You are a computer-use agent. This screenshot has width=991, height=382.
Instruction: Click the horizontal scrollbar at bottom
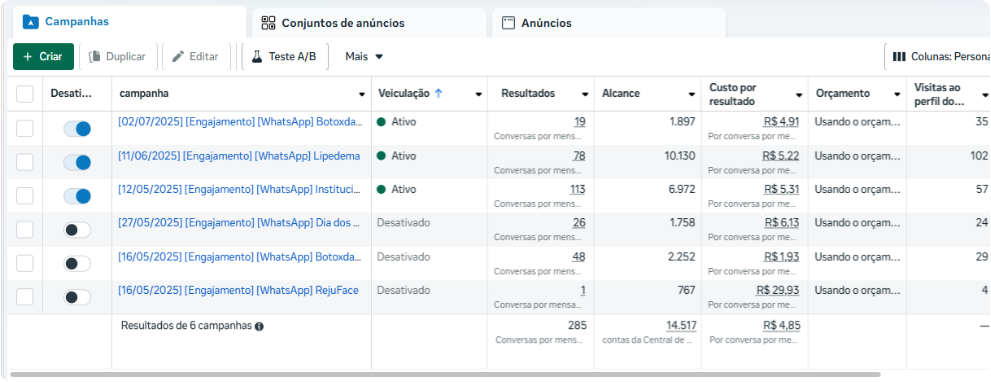point(445,374)
